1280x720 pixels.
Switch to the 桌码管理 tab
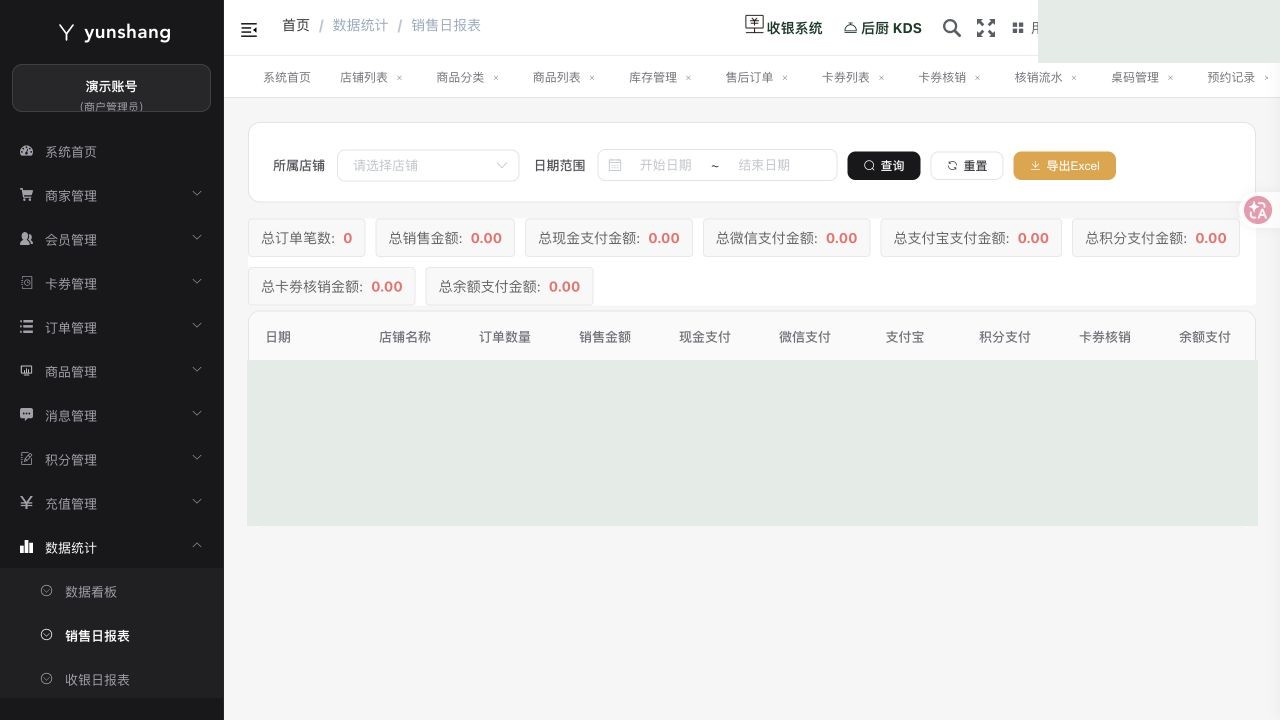click(1135, 77)
